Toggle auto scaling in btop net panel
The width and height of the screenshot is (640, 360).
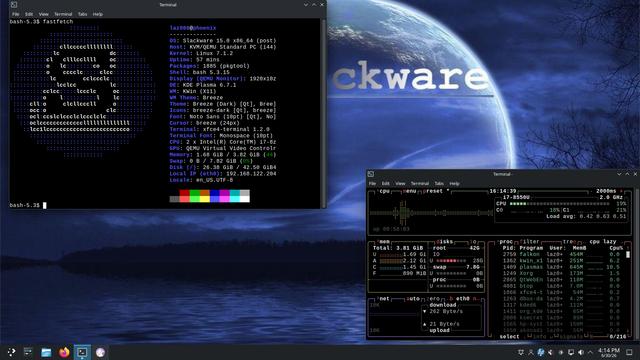click(x=413, y=299)
